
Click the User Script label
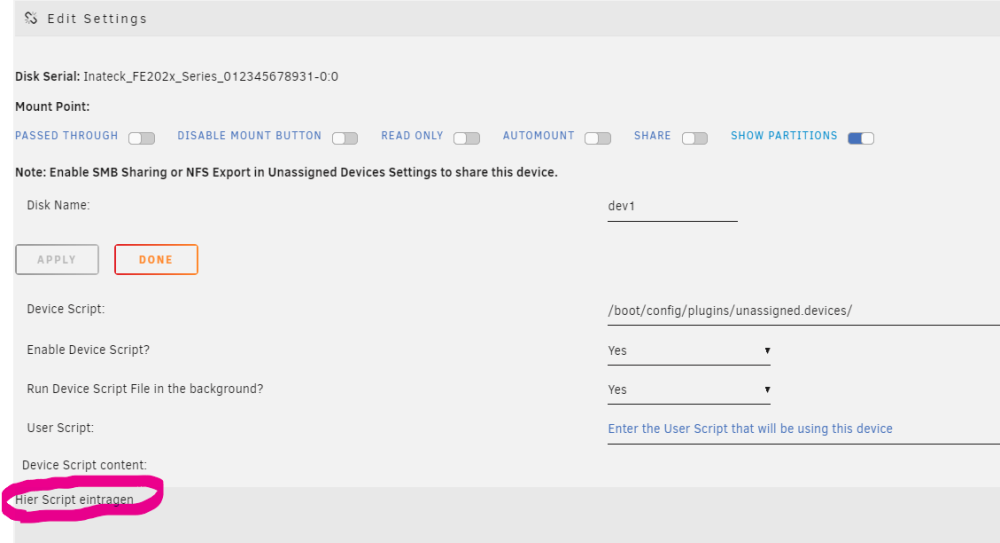coord(60,428)
